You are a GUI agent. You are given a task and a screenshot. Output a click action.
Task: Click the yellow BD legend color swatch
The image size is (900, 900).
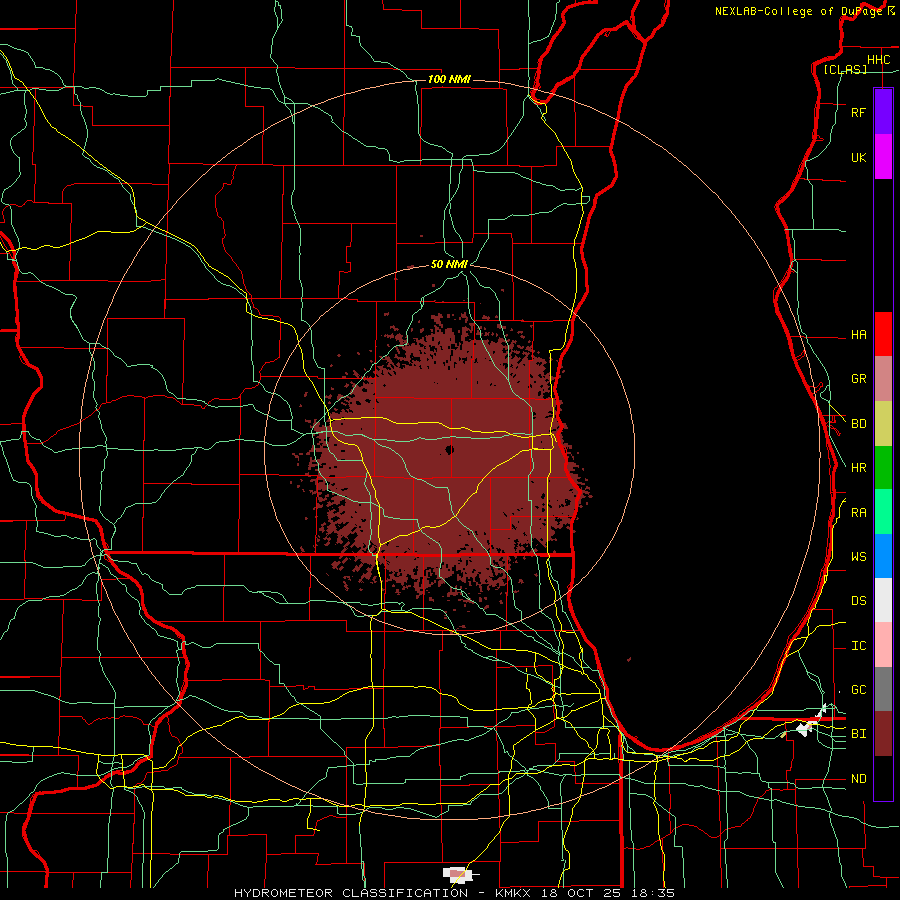pyautogui.click(x=883, y=424)
